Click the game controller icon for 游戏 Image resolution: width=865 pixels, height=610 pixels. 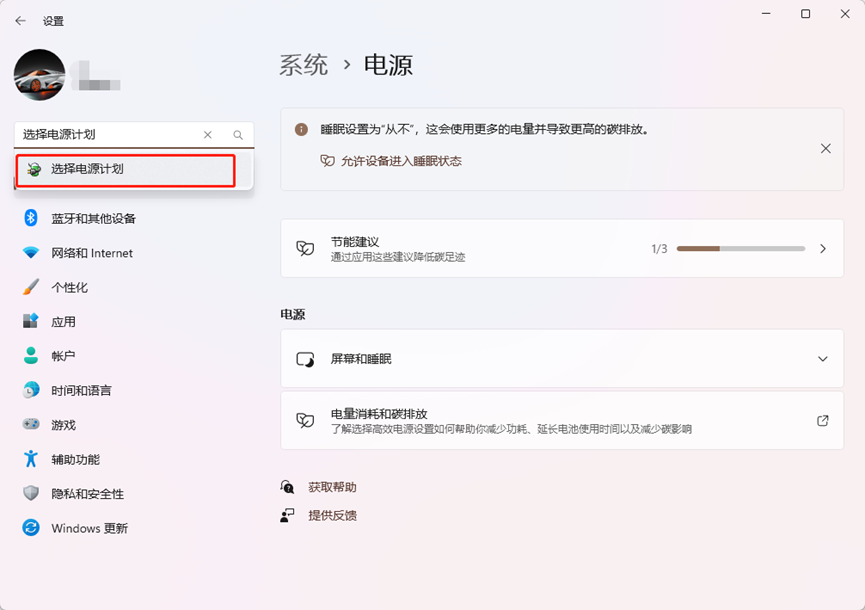(31, 425)
